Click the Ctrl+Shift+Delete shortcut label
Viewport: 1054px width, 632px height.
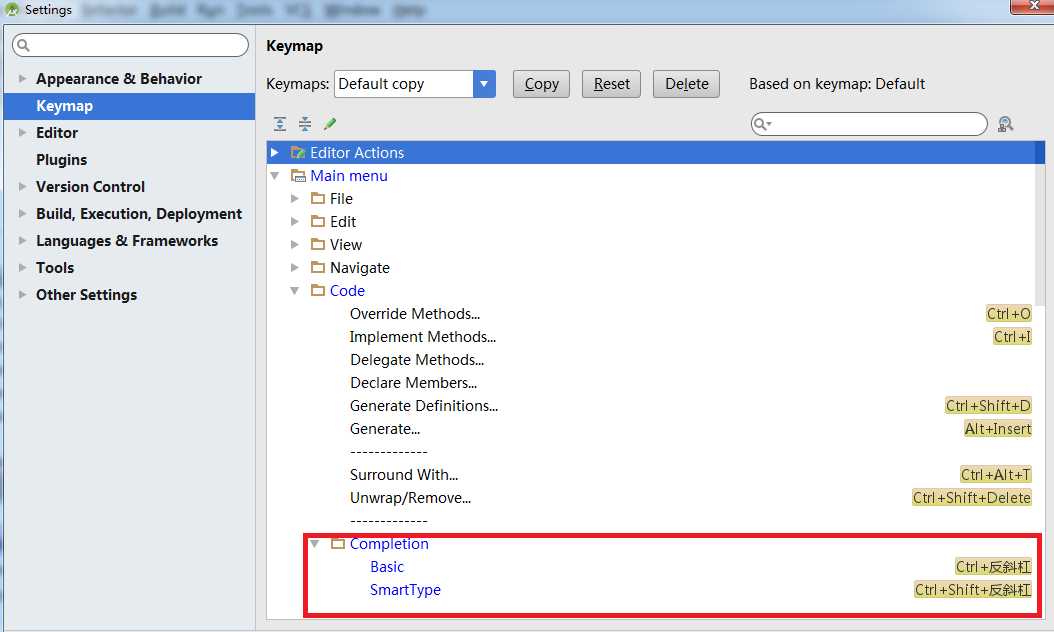coord(971,498)
